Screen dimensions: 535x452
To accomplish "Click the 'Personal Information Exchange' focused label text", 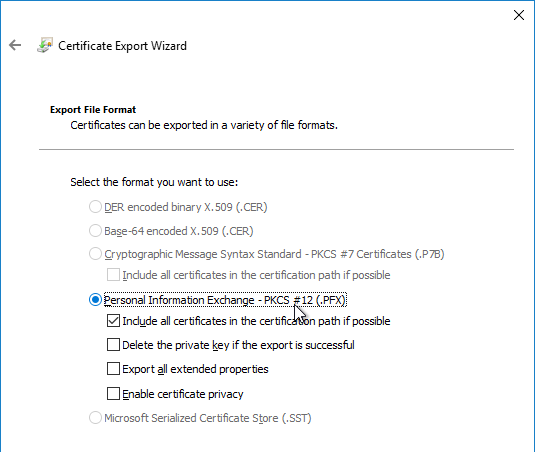I will 225,300.
